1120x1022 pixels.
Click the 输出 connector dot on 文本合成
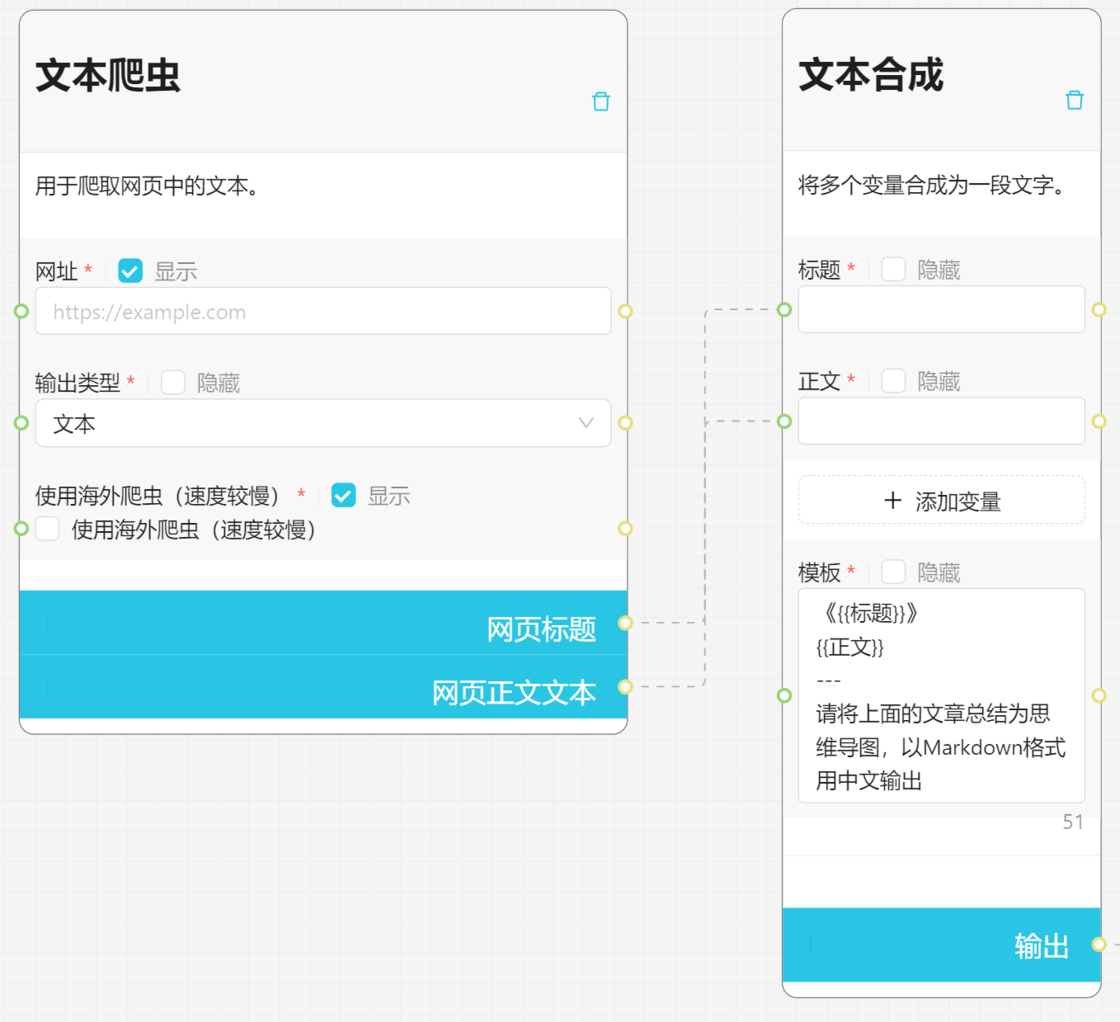(x=1099, y=944)
